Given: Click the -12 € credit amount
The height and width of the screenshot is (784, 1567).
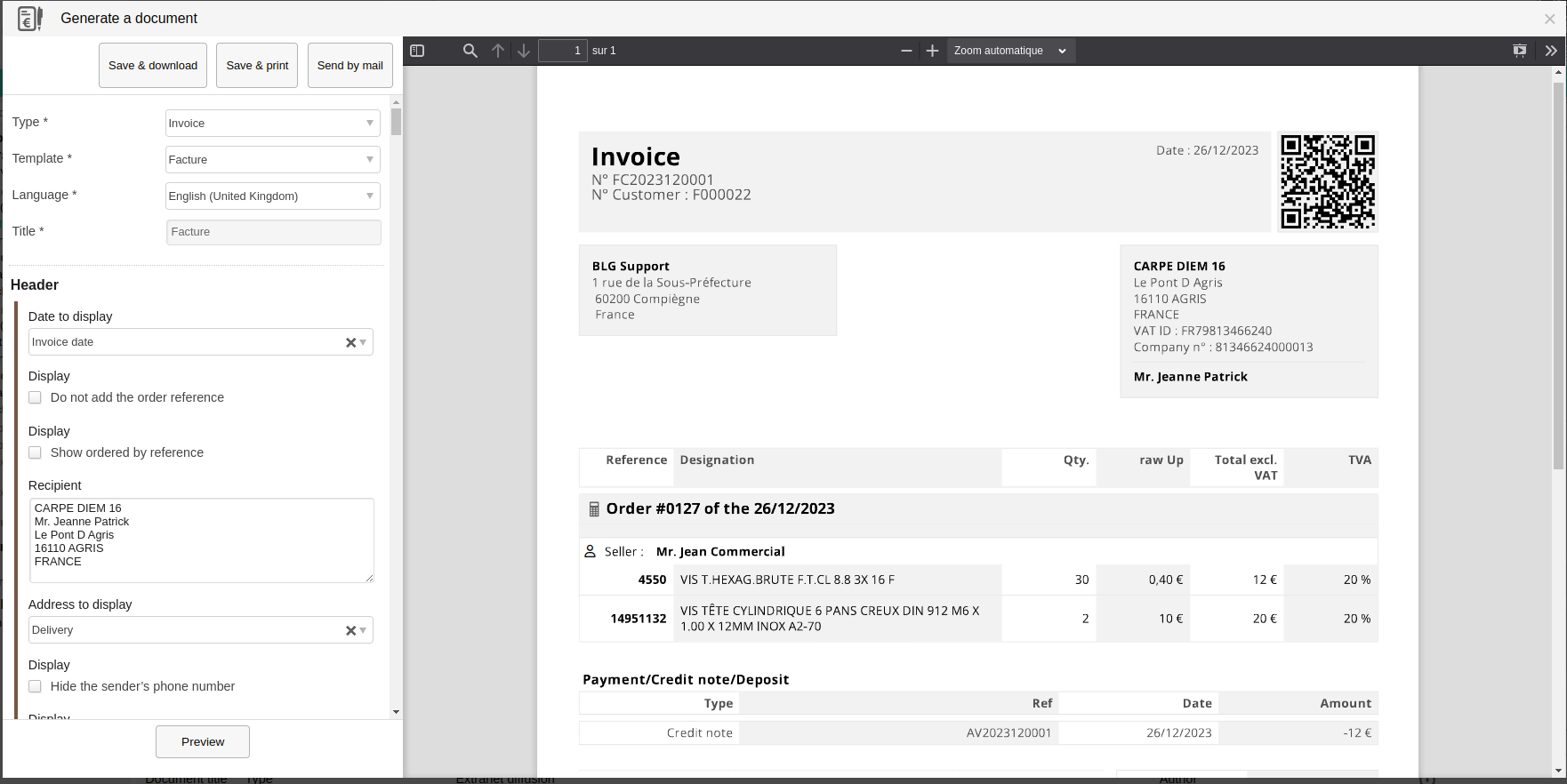Looking at the screenshot, I should 1357,733.
